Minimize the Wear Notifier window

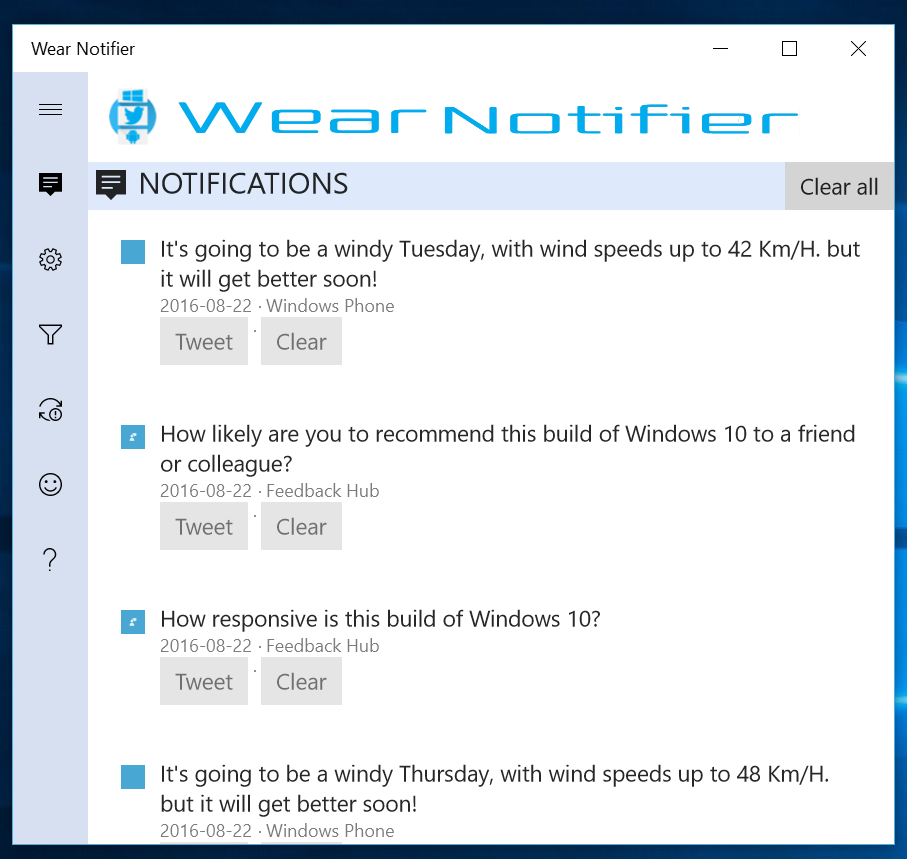(x=720, y=49)
